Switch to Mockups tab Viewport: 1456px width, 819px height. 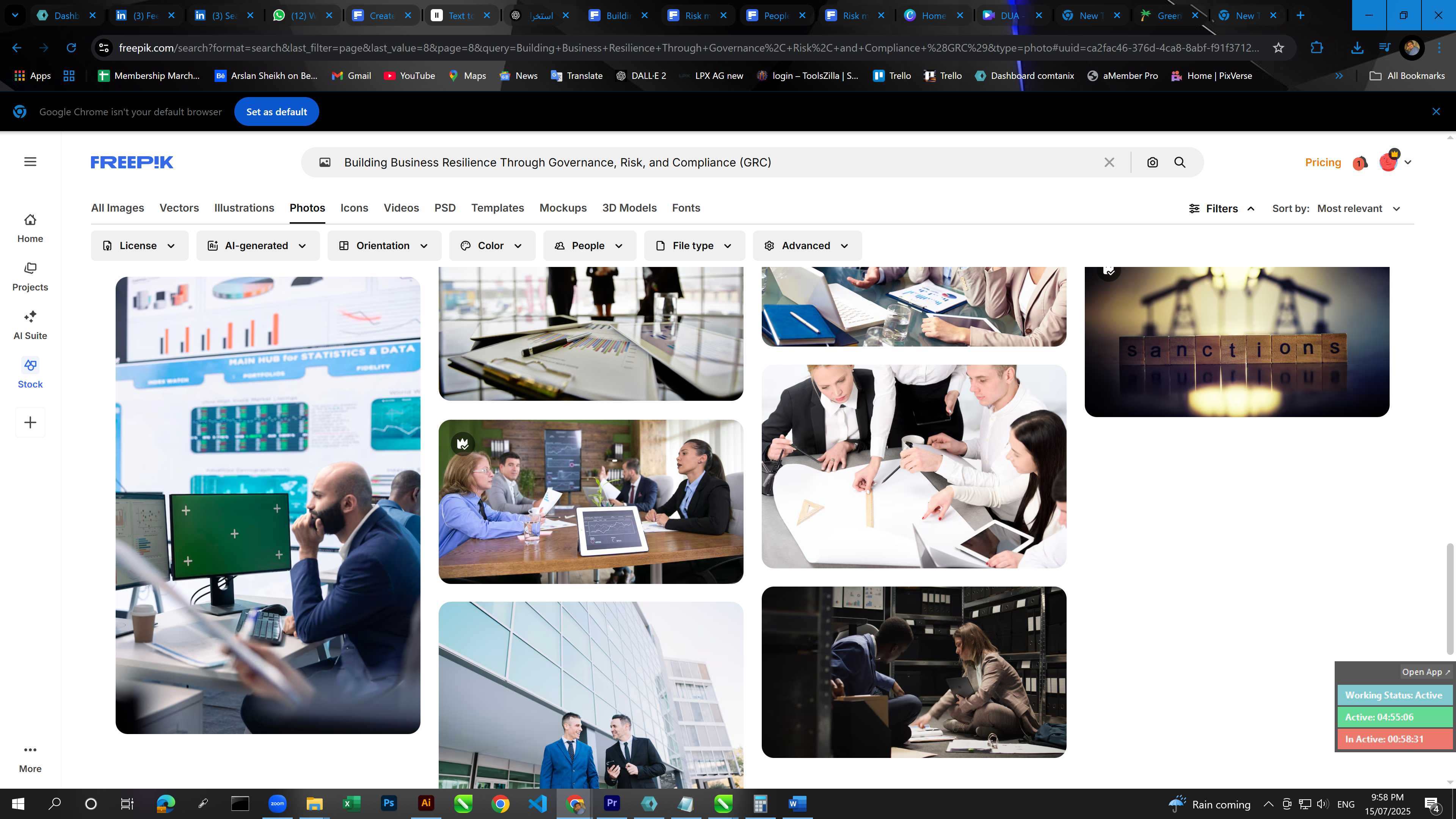(563, 208)
